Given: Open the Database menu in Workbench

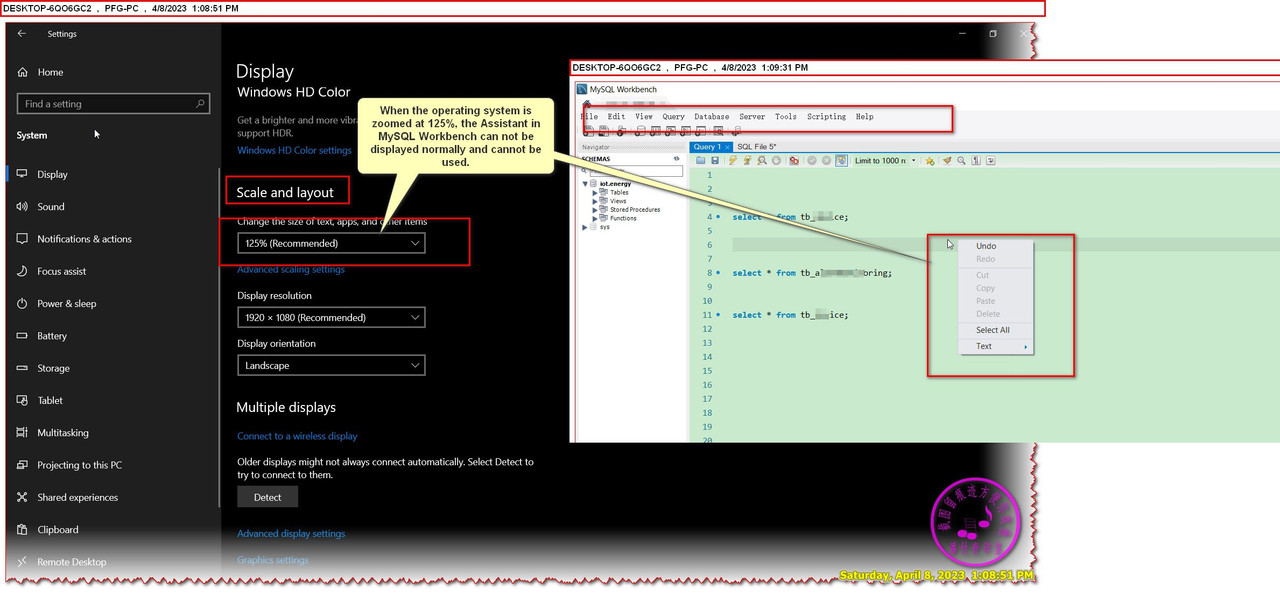Looking at the screenshot, I should tap(712, 116).
